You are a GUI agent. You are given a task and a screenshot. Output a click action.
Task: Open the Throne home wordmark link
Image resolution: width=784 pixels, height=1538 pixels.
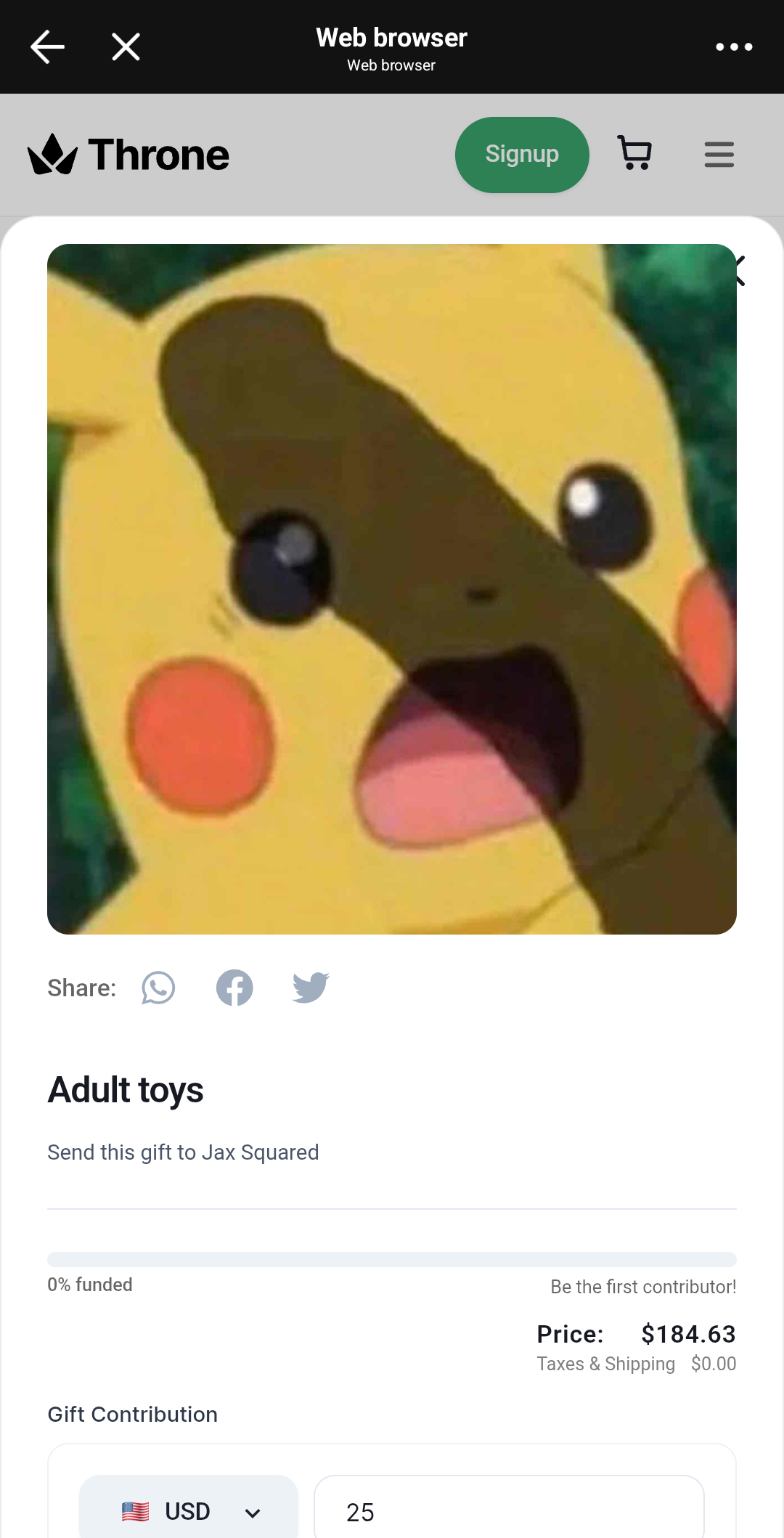(159, 155)
